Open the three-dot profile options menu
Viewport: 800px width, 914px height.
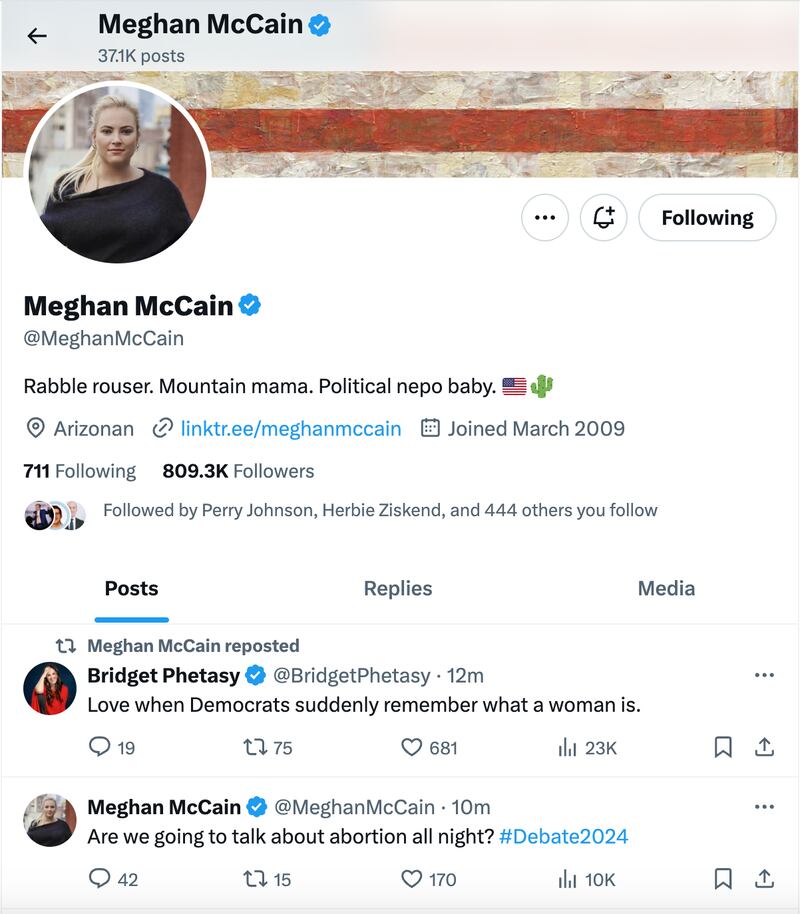pyautogui.click(x=545, y=218)
